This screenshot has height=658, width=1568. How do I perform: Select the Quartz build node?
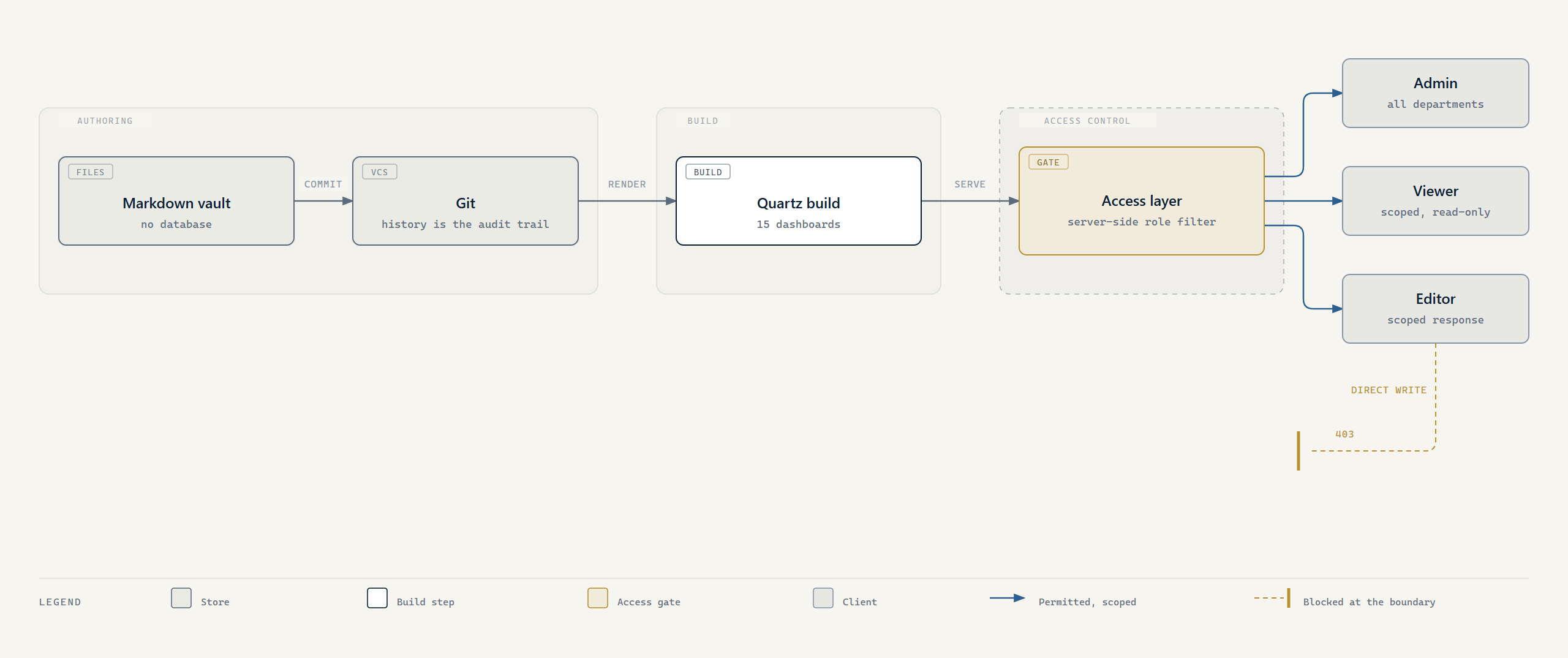[x=799, y=201]
